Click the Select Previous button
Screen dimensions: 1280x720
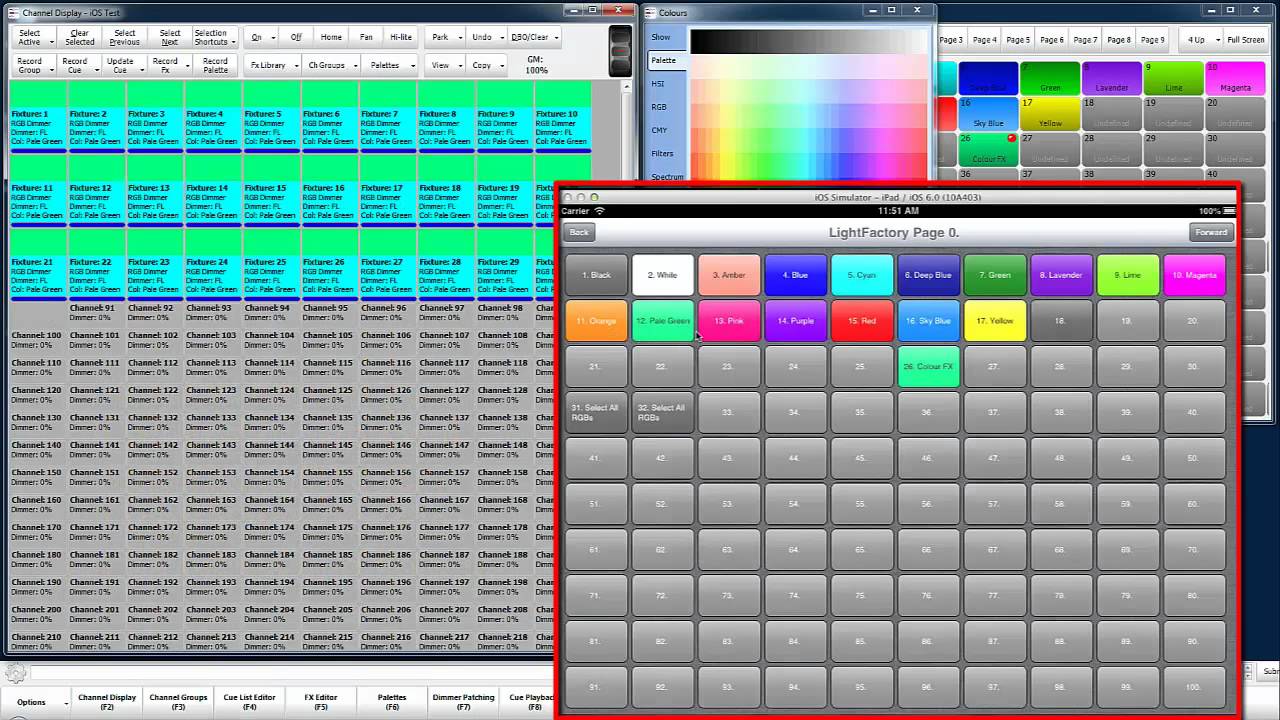[x=125, y=37]
